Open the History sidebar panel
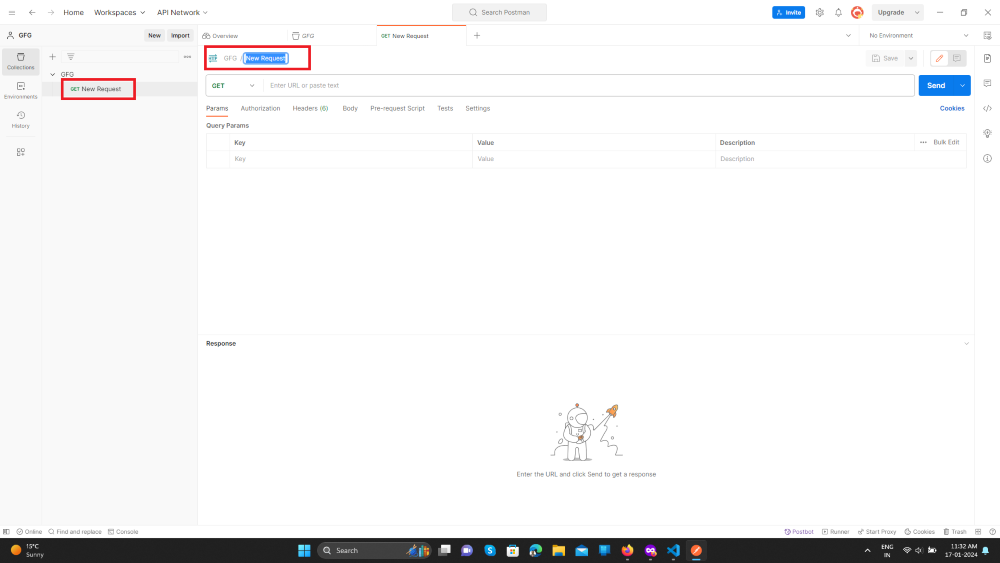This screenshot has height=563, width=1000. [20, 119]
